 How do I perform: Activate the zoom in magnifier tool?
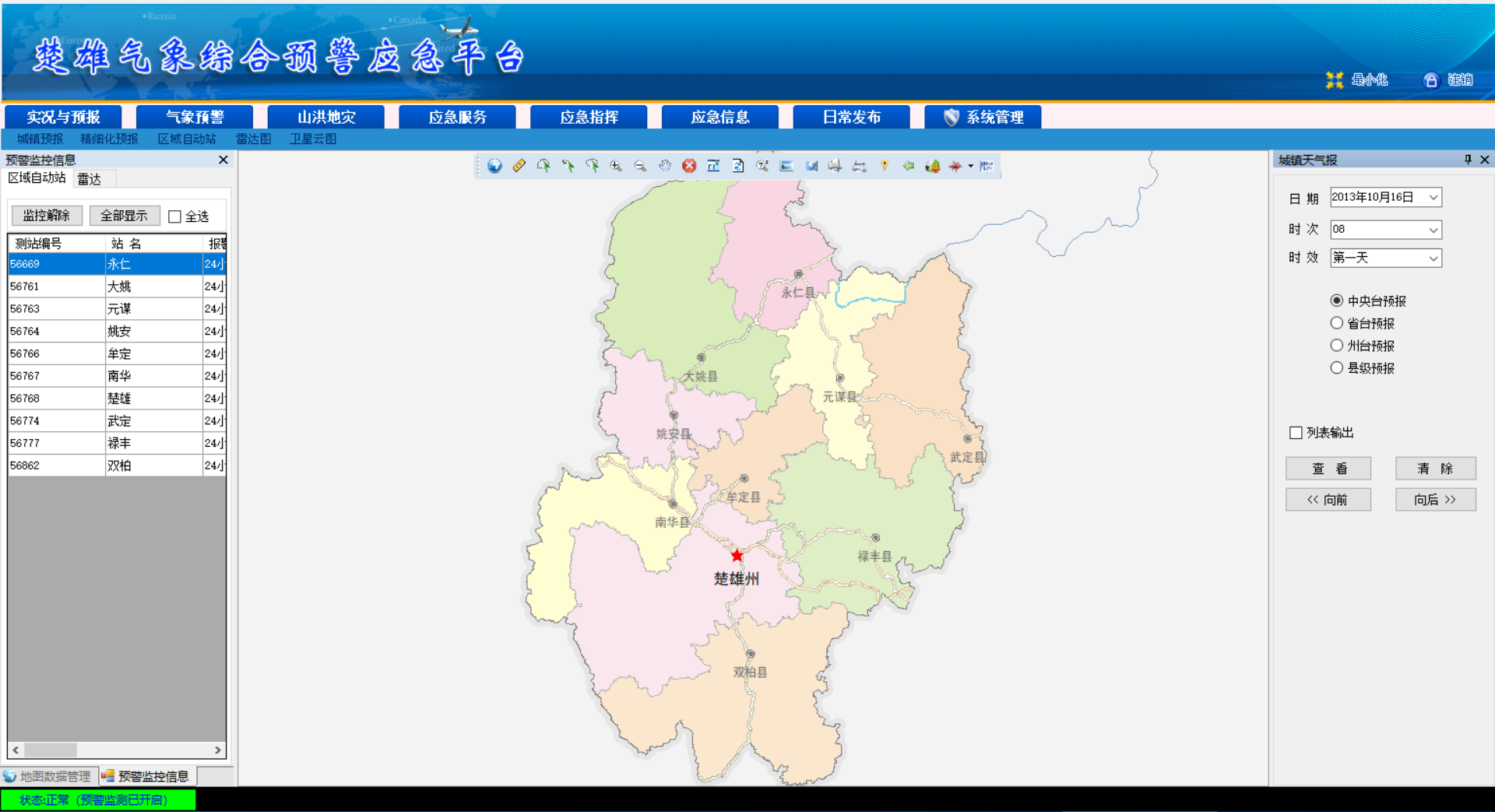tap(616, 166)
